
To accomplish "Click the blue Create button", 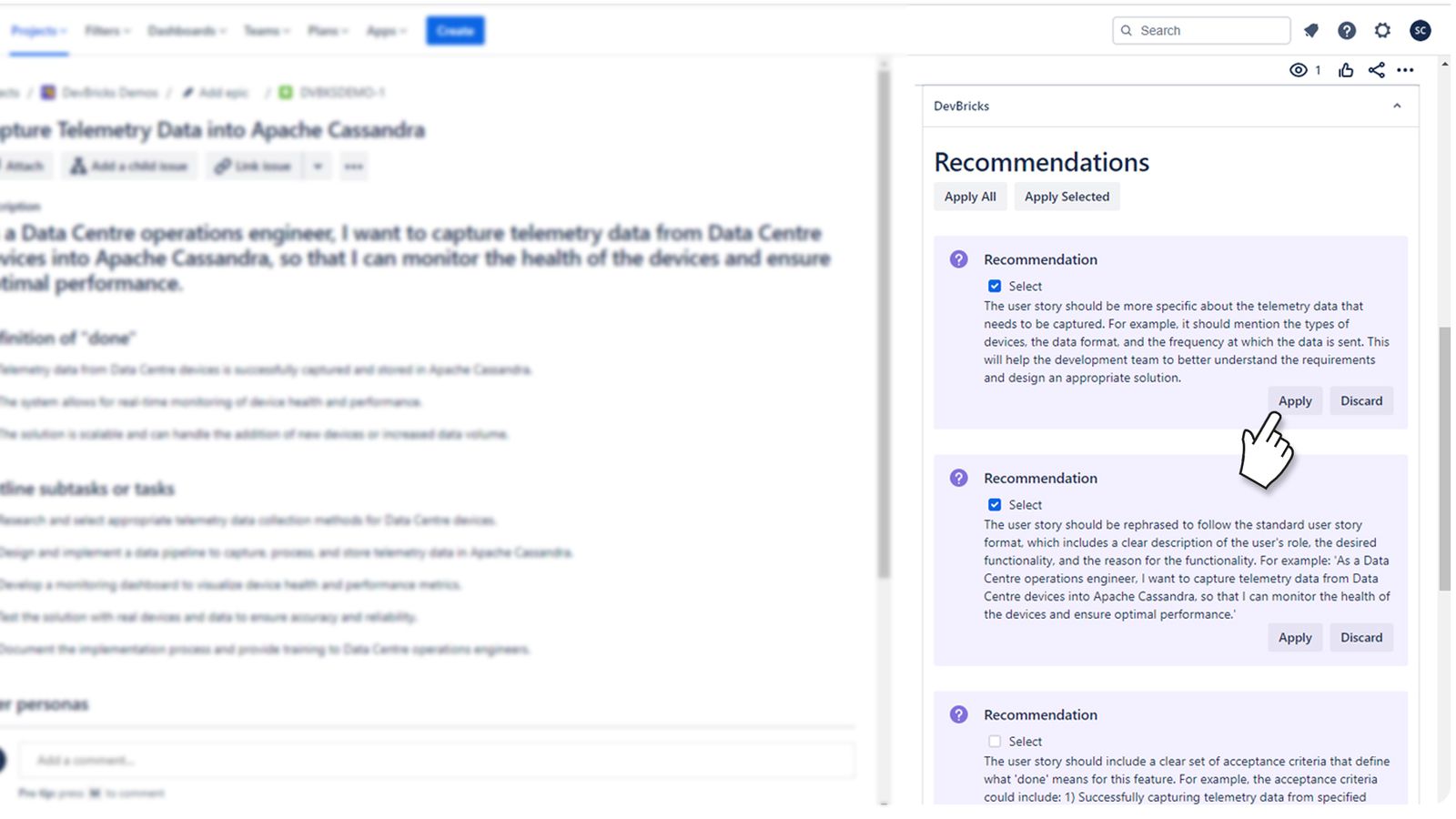I will coord(455,30).
